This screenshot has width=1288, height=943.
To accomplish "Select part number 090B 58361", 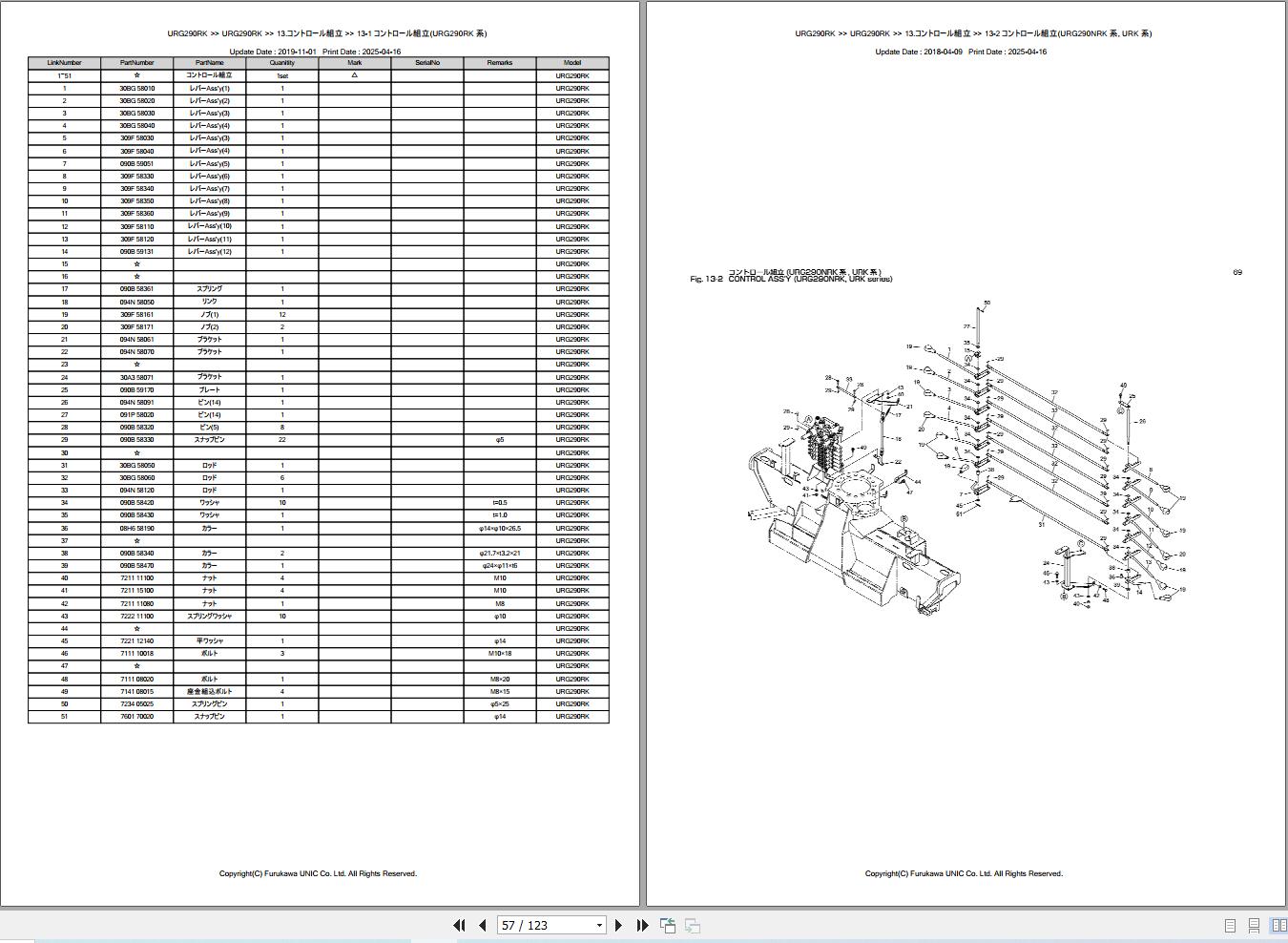I will click(136, 289).
